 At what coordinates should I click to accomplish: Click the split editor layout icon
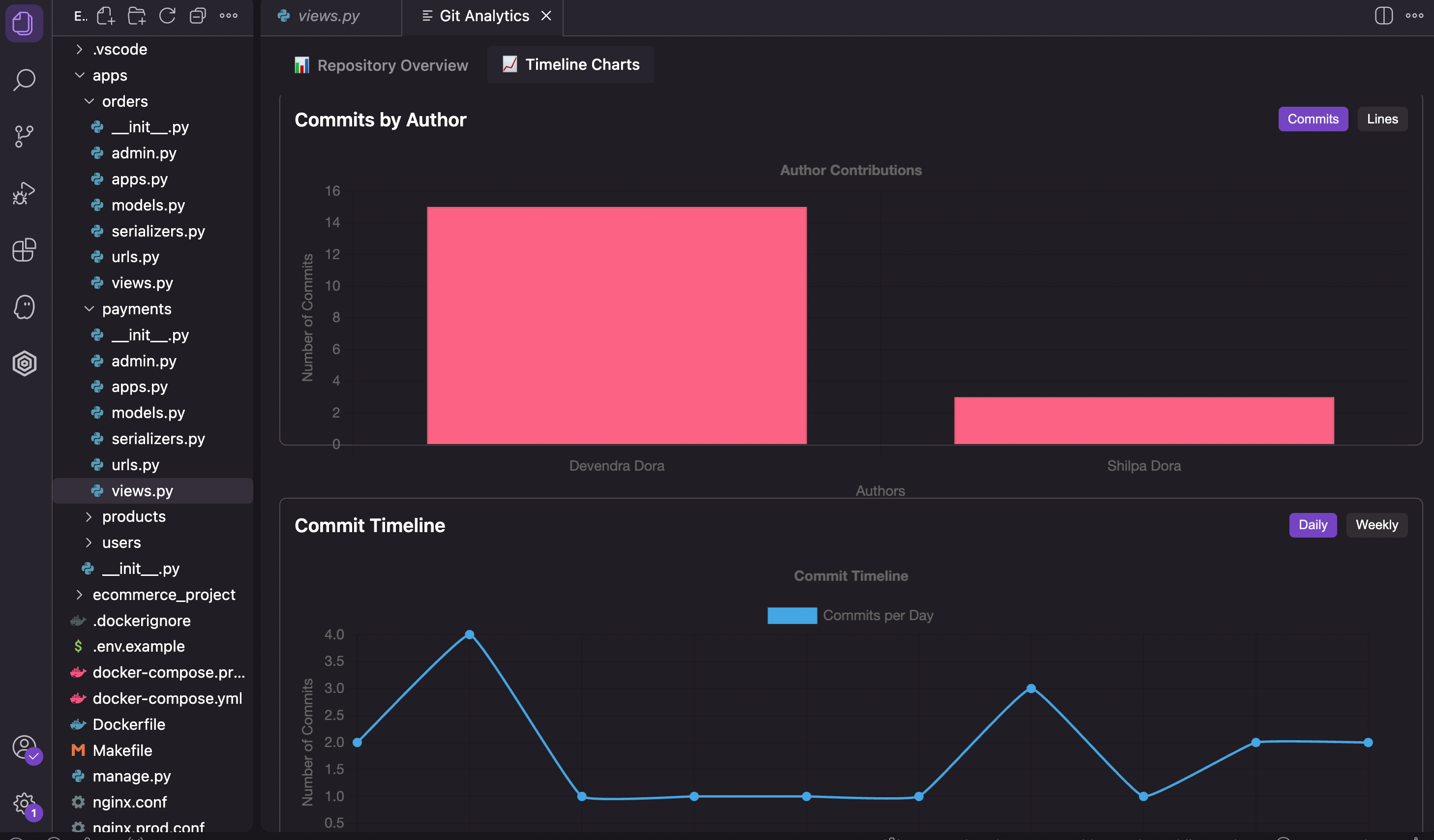click(x=1383, y=16)
